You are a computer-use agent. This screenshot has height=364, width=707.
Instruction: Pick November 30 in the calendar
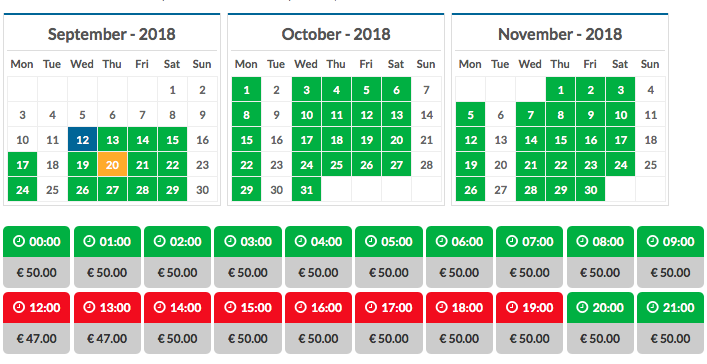pyautogui.click(x=590, y=189)
